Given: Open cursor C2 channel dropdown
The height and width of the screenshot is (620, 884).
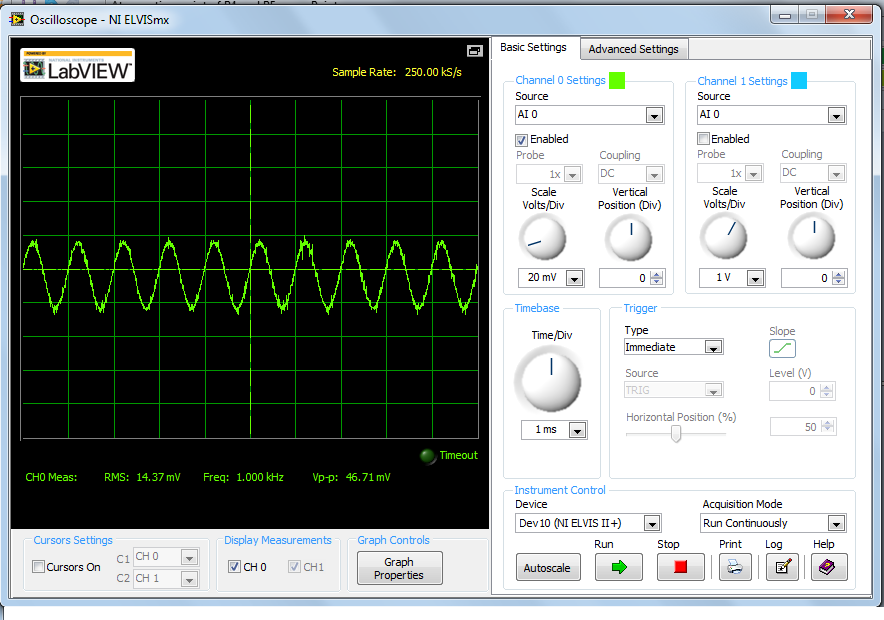Looking at the screenshot, I should [x=189, y=579].
